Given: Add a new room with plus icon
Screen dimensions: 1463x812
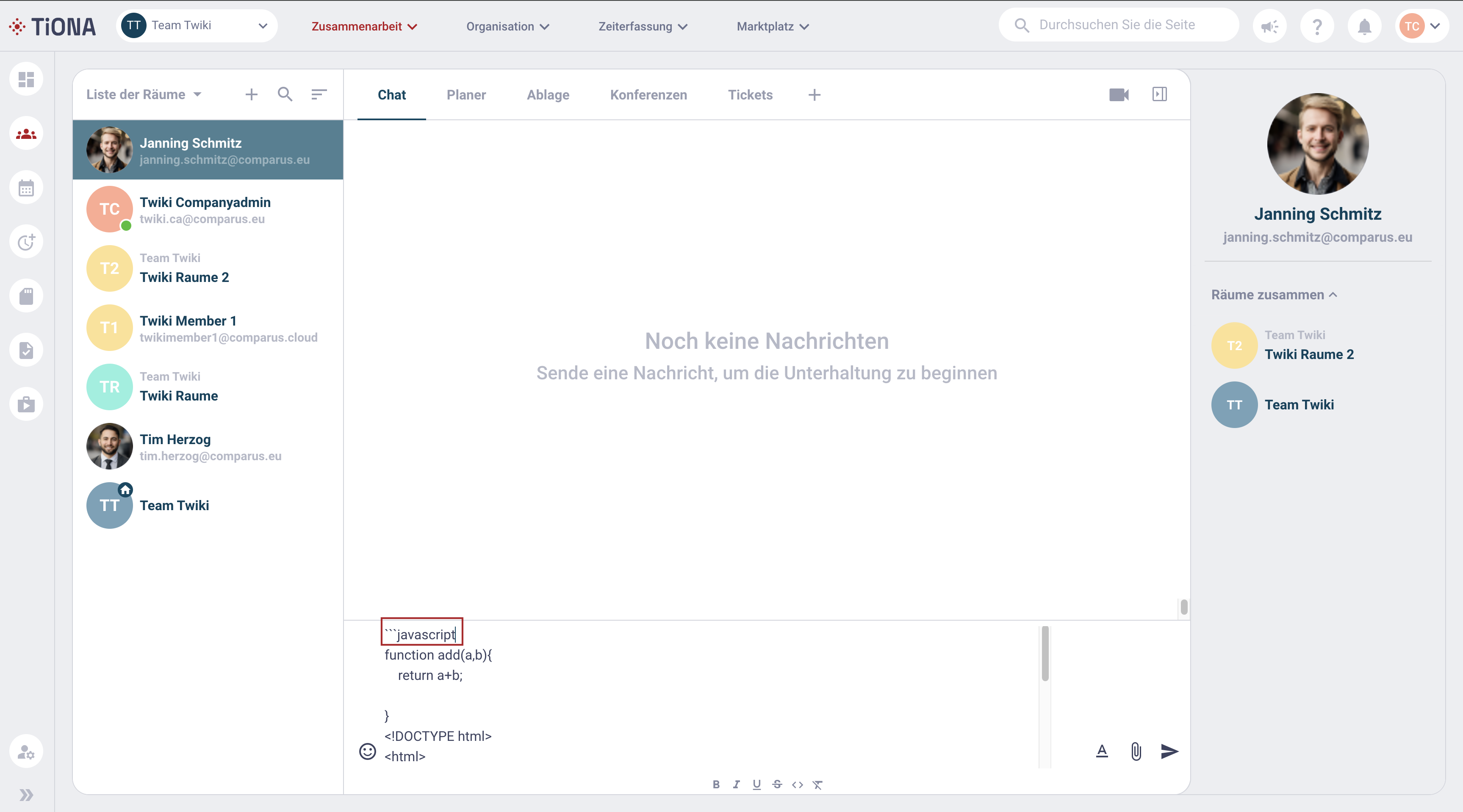Looking at the screenshot, I should pos(251,95).
